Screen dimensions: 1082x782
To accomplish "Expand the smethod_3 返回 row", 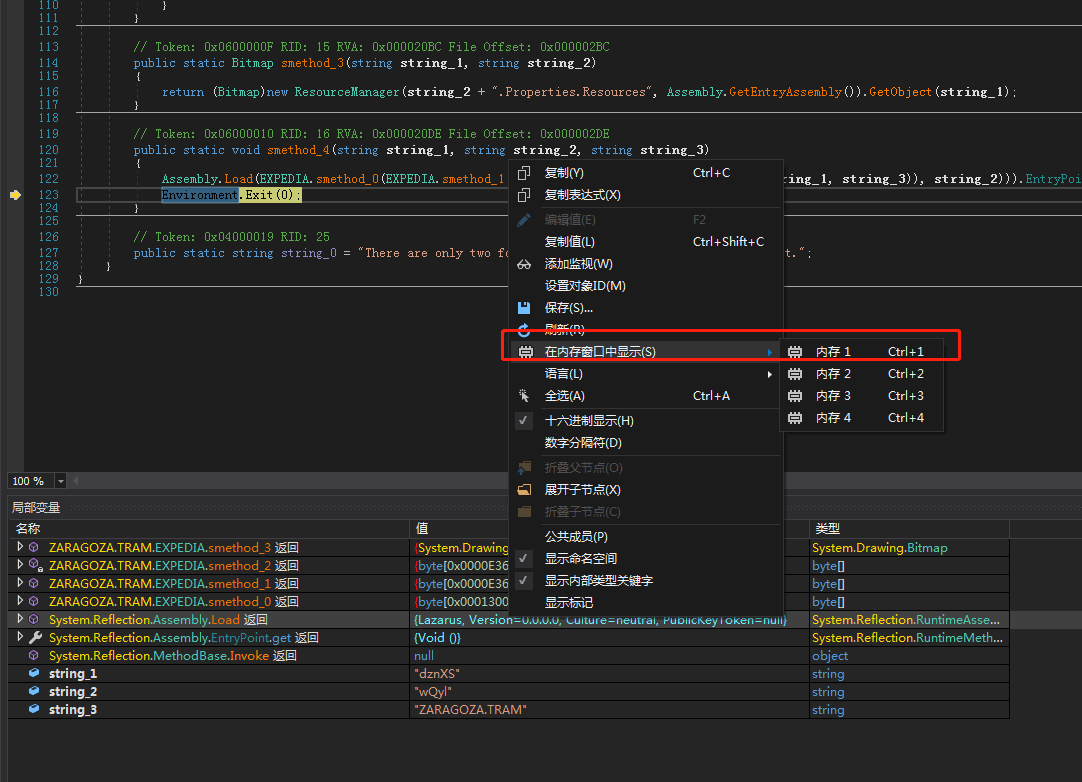I will 20,547.
